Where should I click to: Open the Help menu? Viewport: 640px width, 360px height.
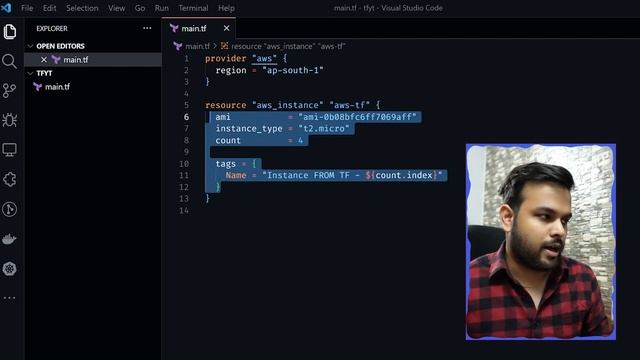[226, 8]
